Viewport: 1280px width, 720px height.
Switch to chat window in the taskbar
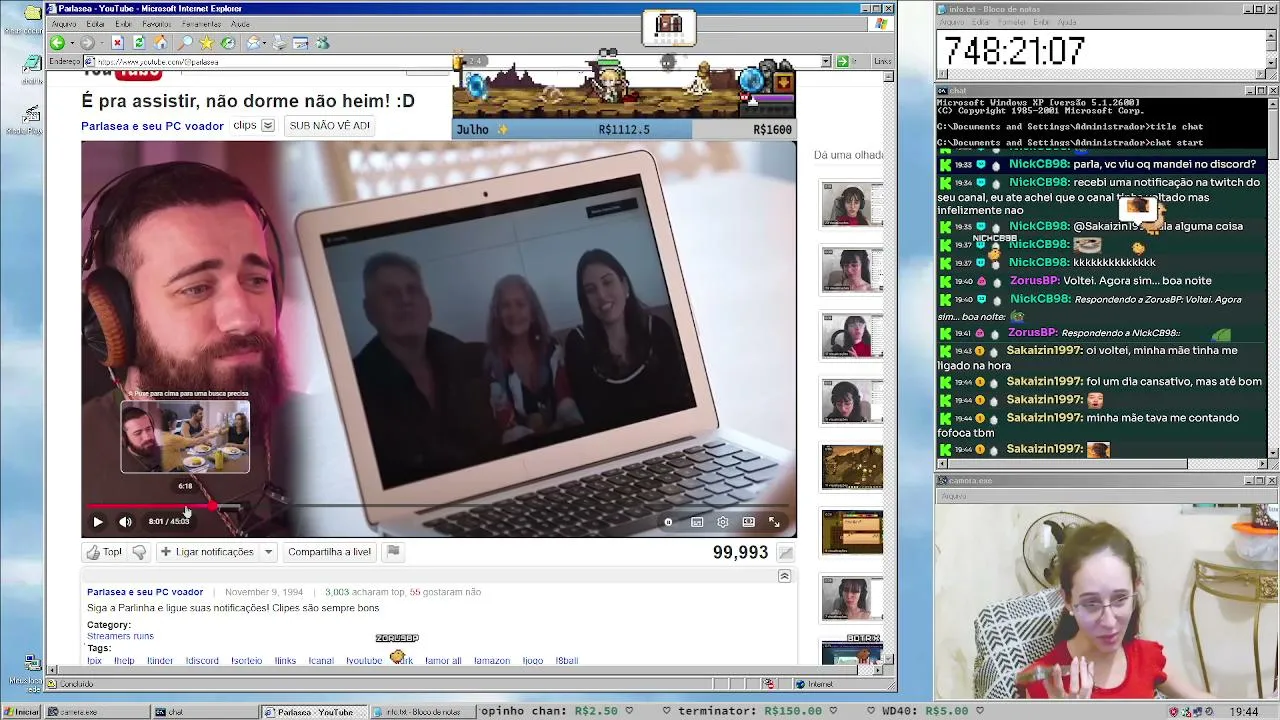[205, 712]
